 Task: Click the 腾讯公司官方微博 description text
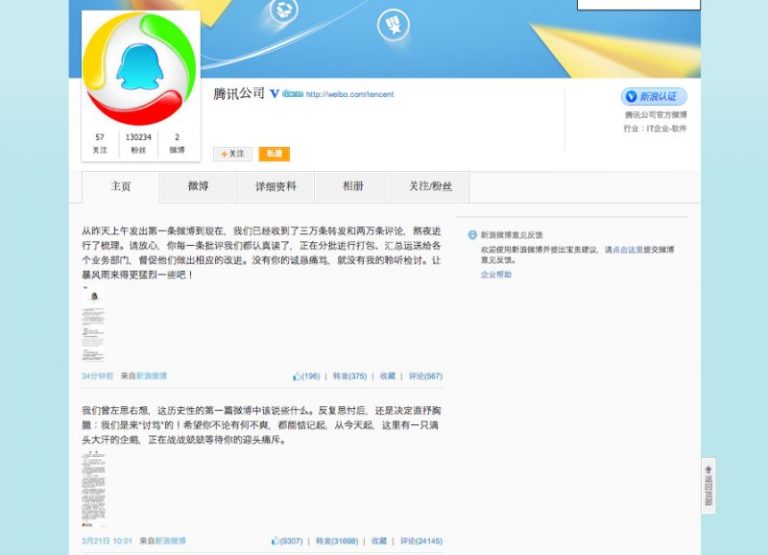(x=656, y=115)
